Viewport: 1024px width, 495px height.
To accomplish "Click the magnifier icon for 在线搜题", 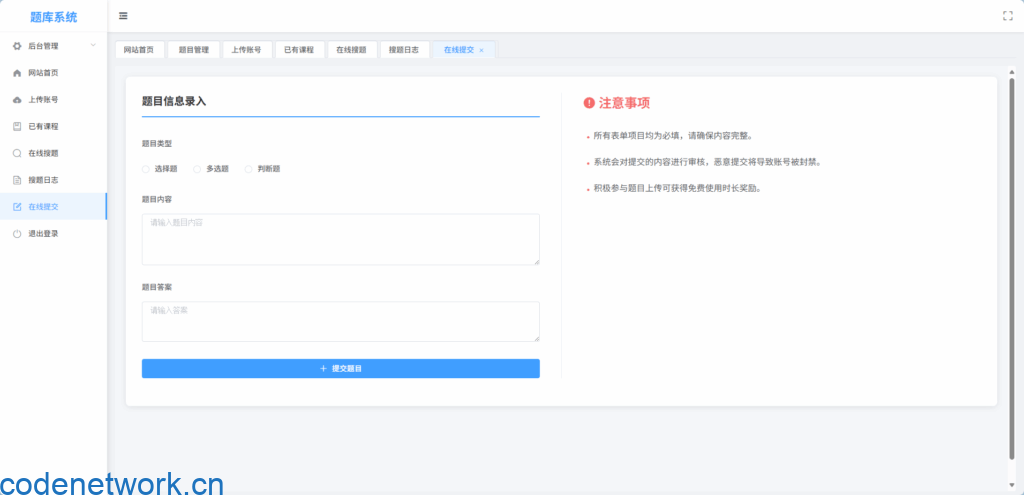I will [x=17, y=153].
